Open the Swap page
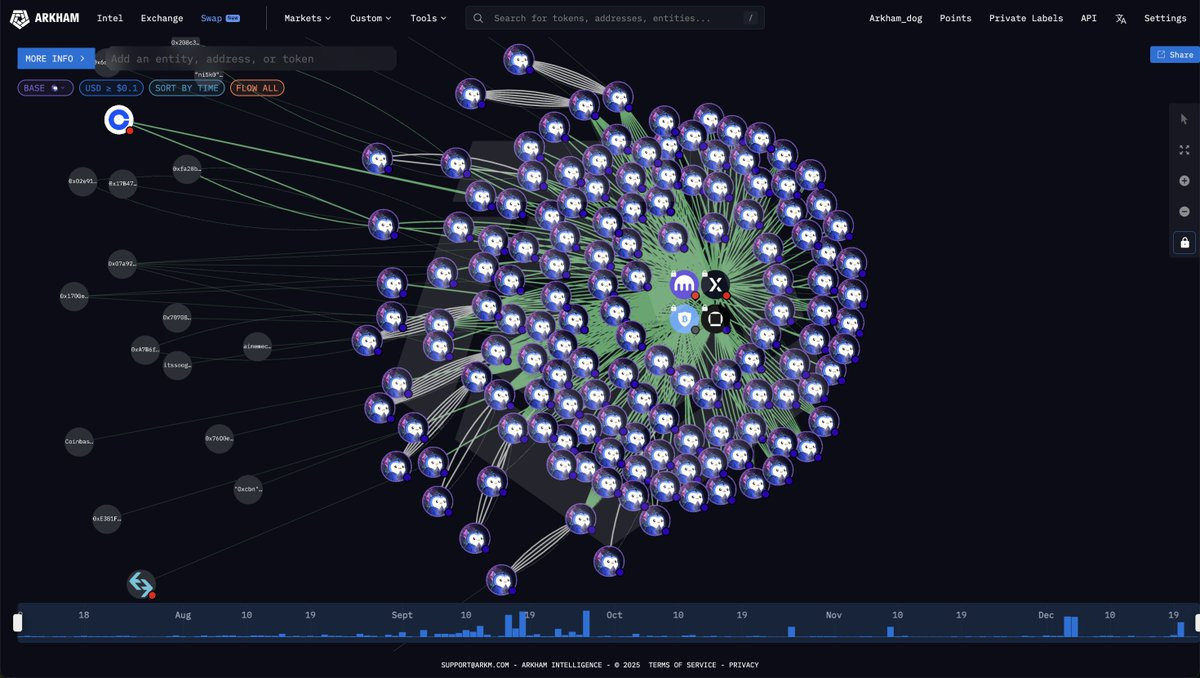1200x678 pixels. (x=219, y=18)
